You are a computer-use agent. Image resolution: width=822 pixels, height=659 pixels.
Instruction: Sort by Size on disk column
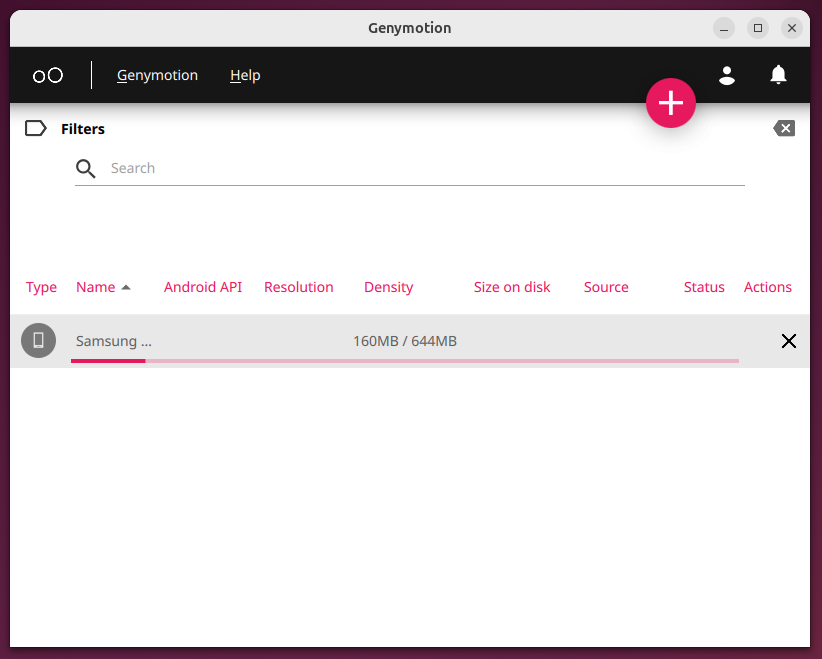point(512,287)
